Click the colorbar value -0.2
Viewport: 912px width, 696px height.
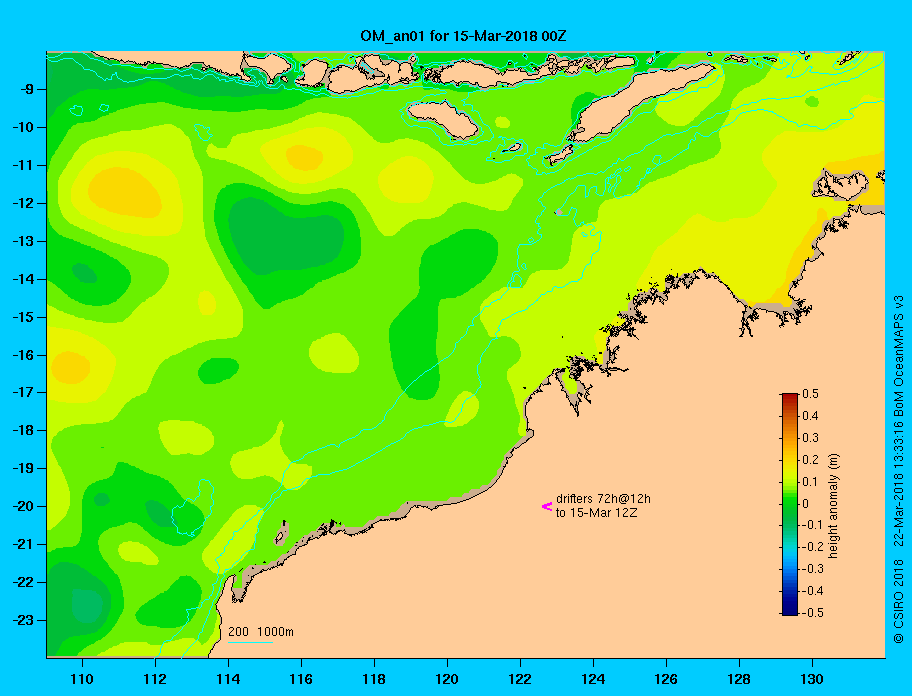click(813, 547)
